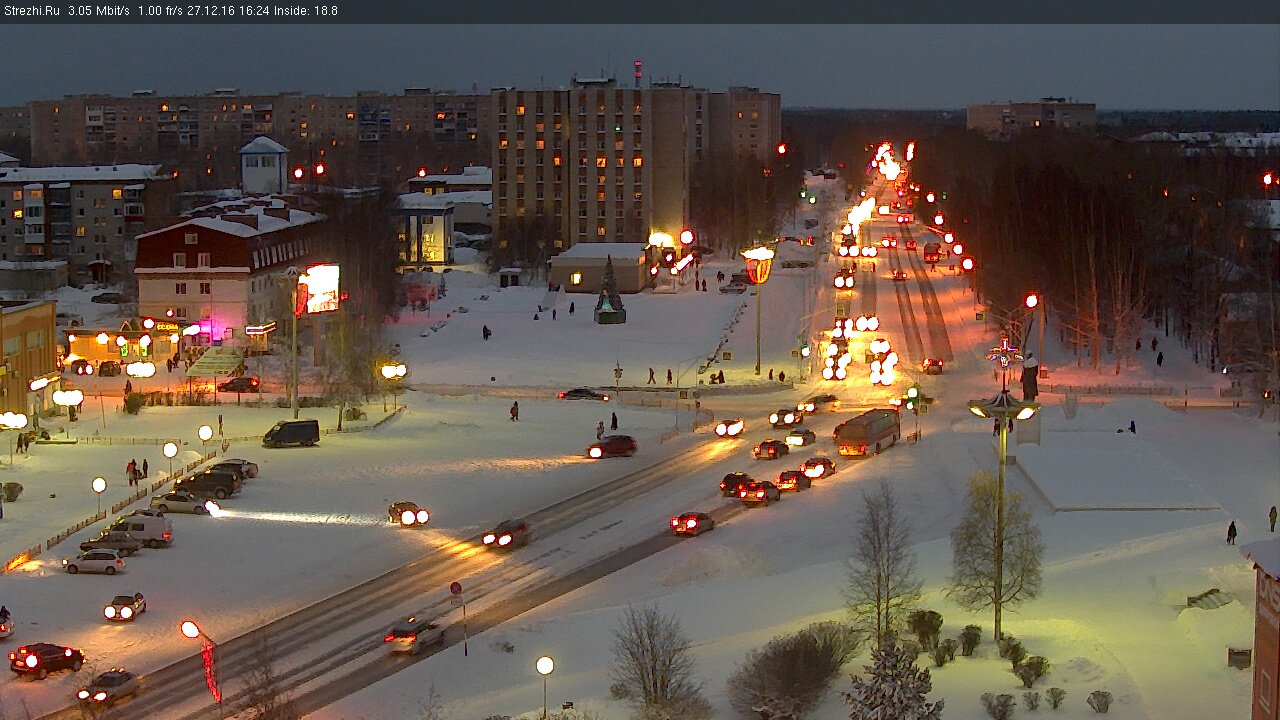Click the Inside: 18.8 temperature reading

[307, 11]
